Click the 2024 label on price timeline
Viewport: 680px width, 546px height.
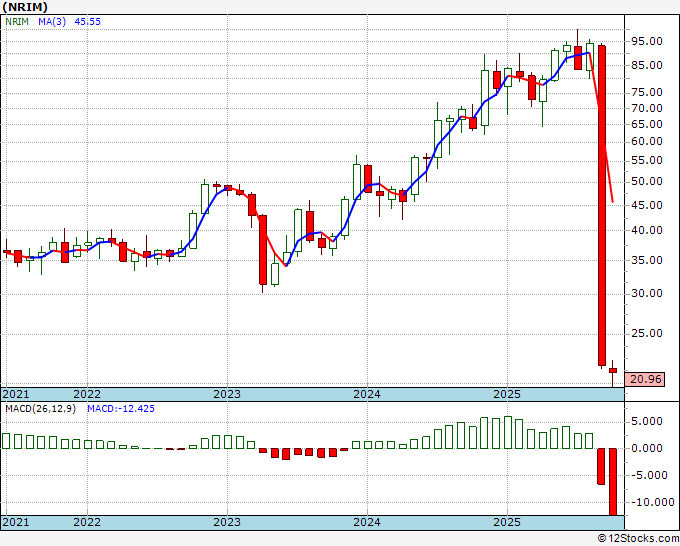coord(367,395)
